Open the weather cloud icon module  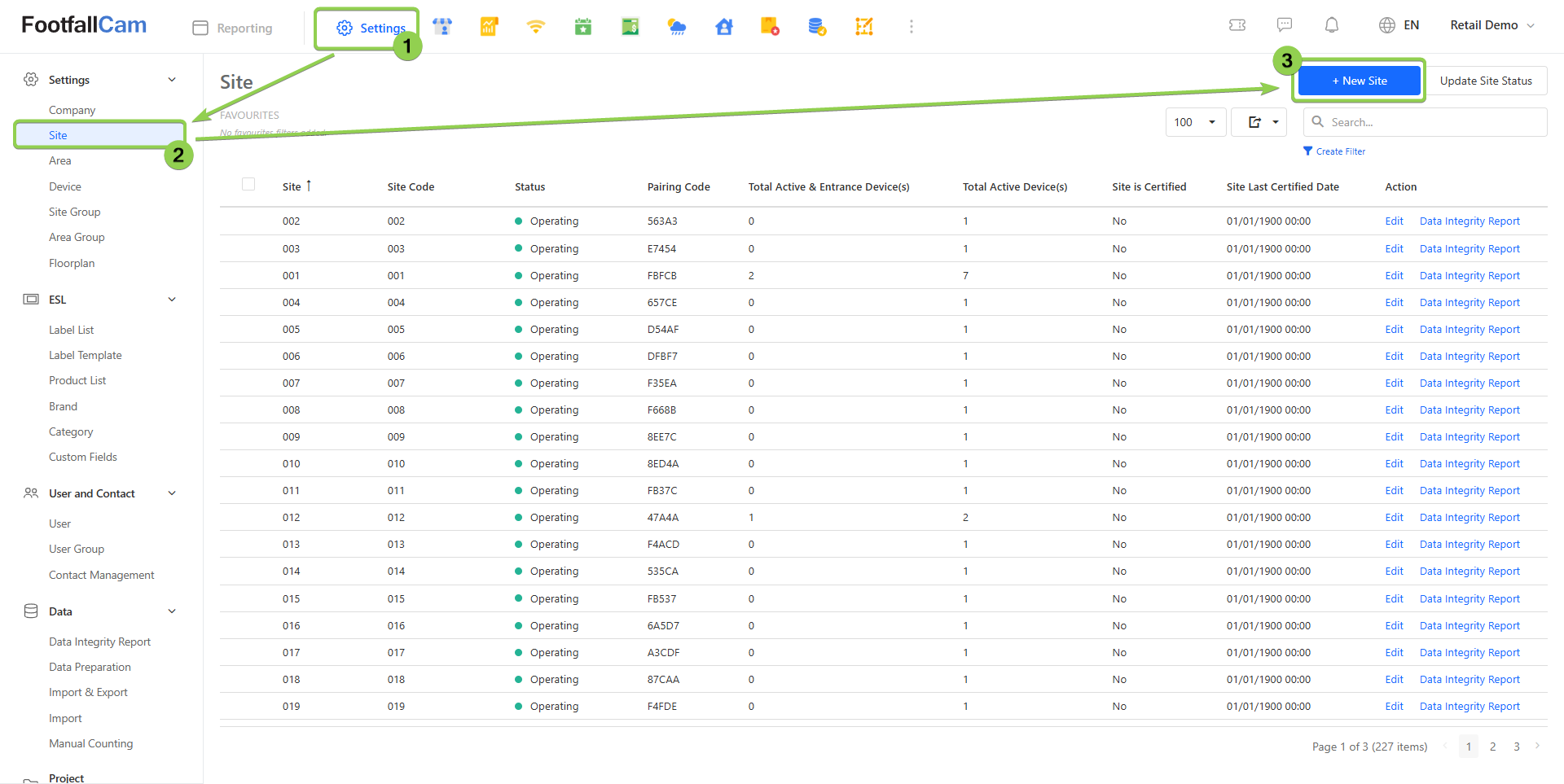(x=676, y=27)
